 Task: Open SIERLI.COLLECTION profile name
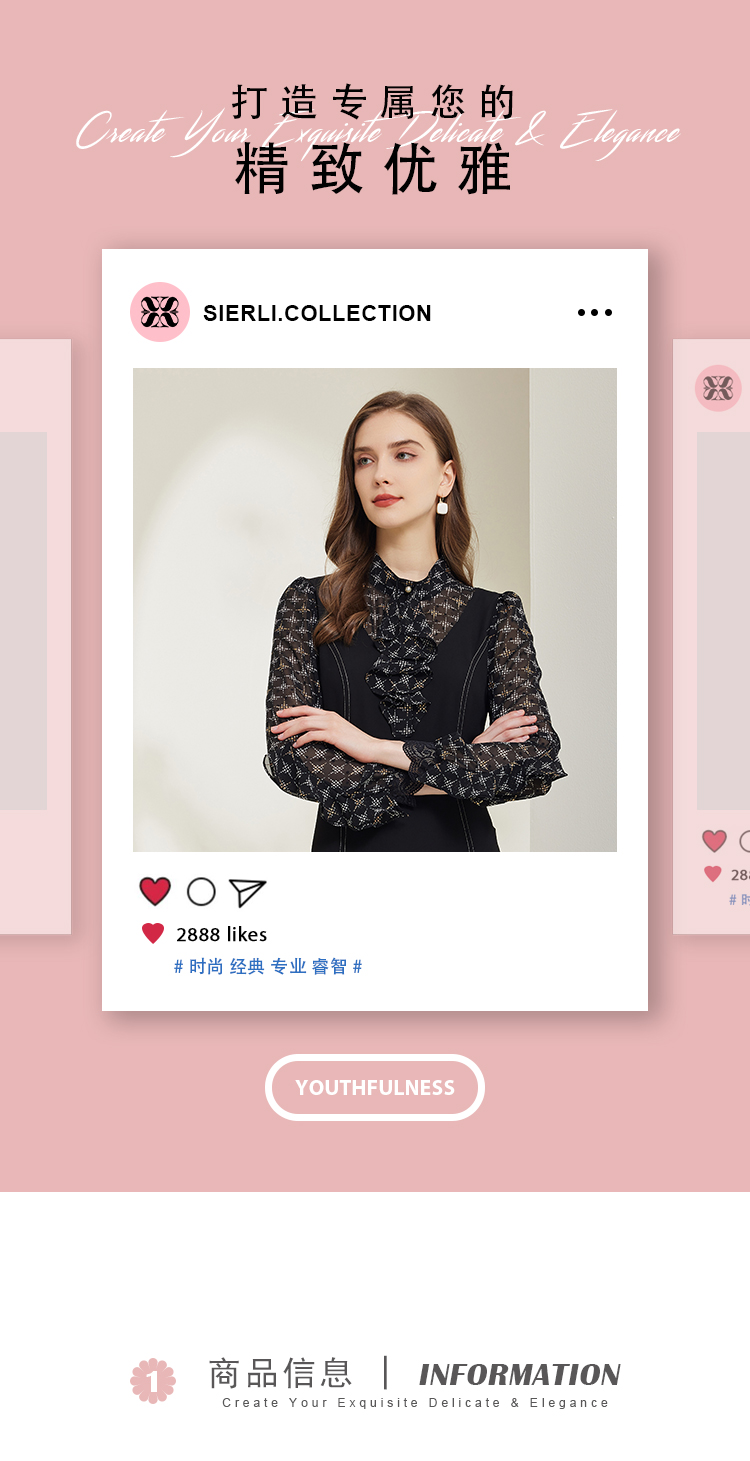[x=317, y=313]
